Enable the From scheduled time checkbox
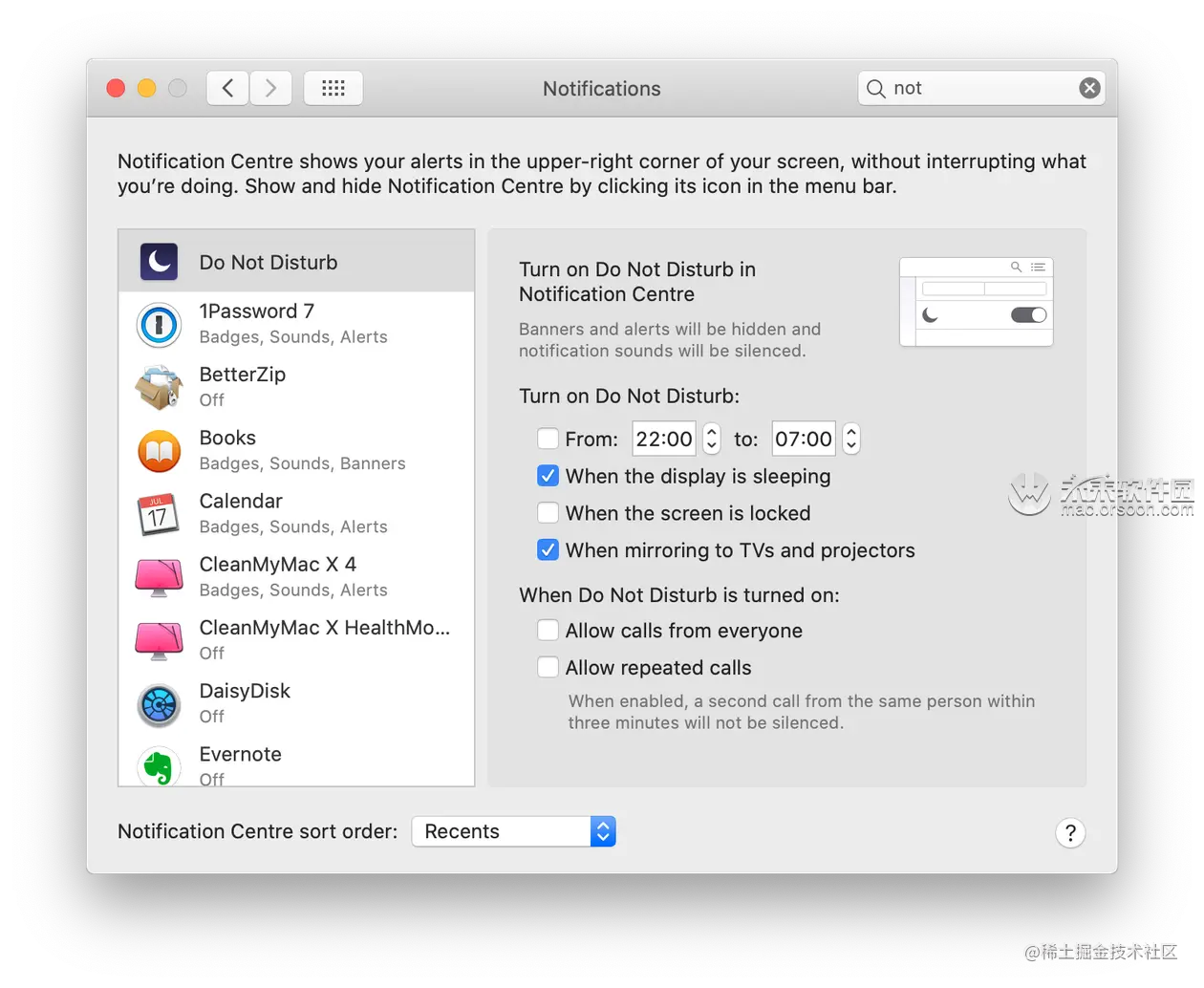 click(x=548, y=439)
